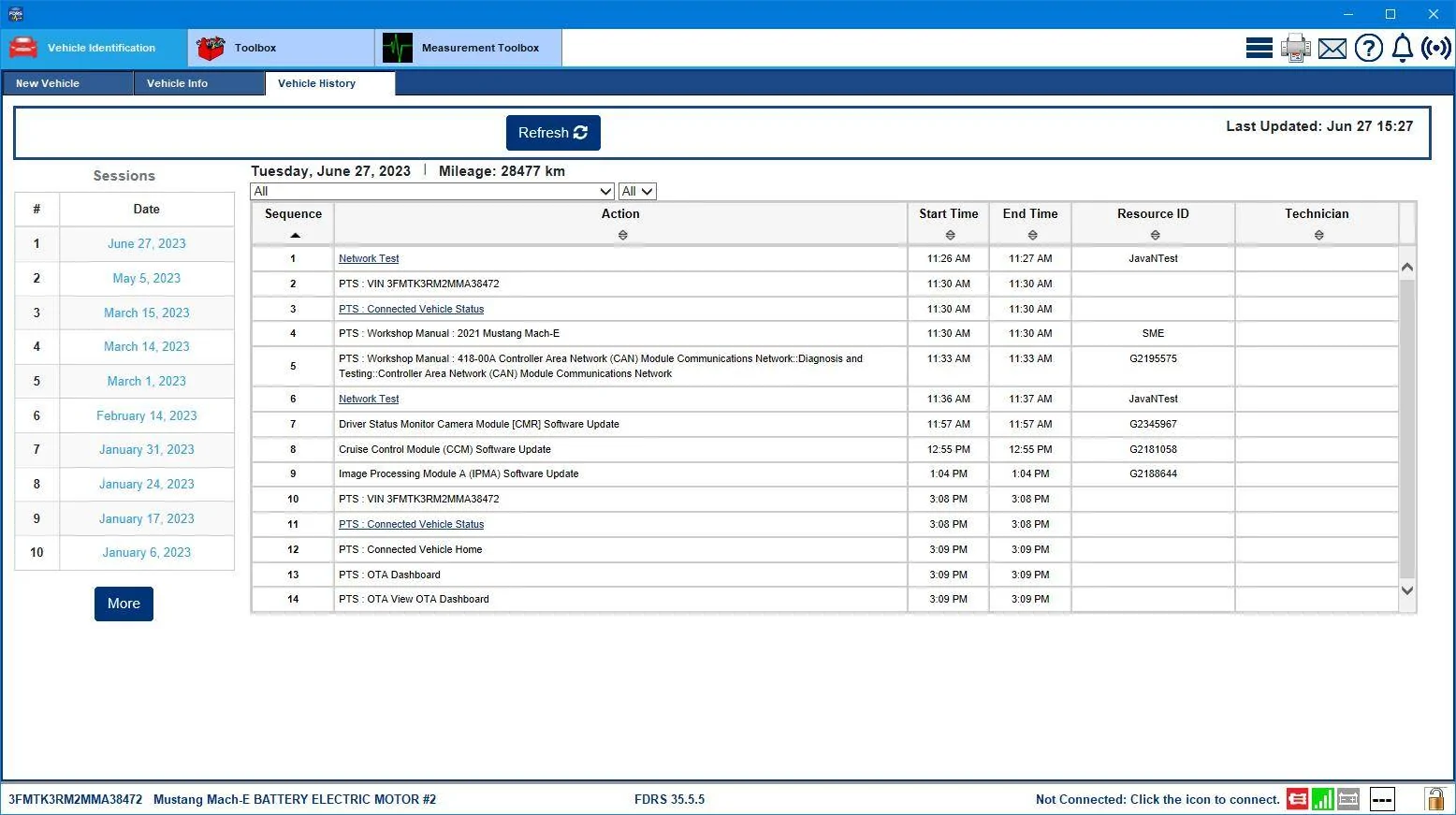Click the FDRS app icon in title bar

(x=15, y=14)
